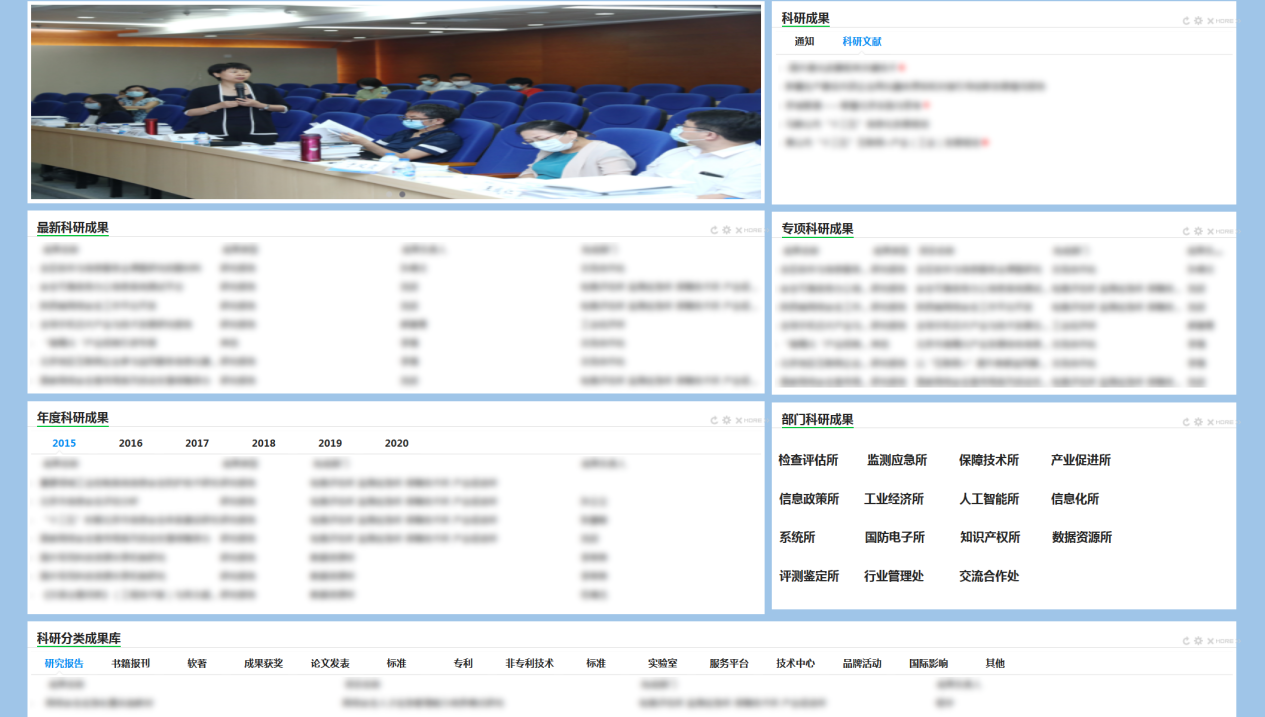Switch to the 科研文献 tab
Screen dimensions: 1265x717
point(861,42)
